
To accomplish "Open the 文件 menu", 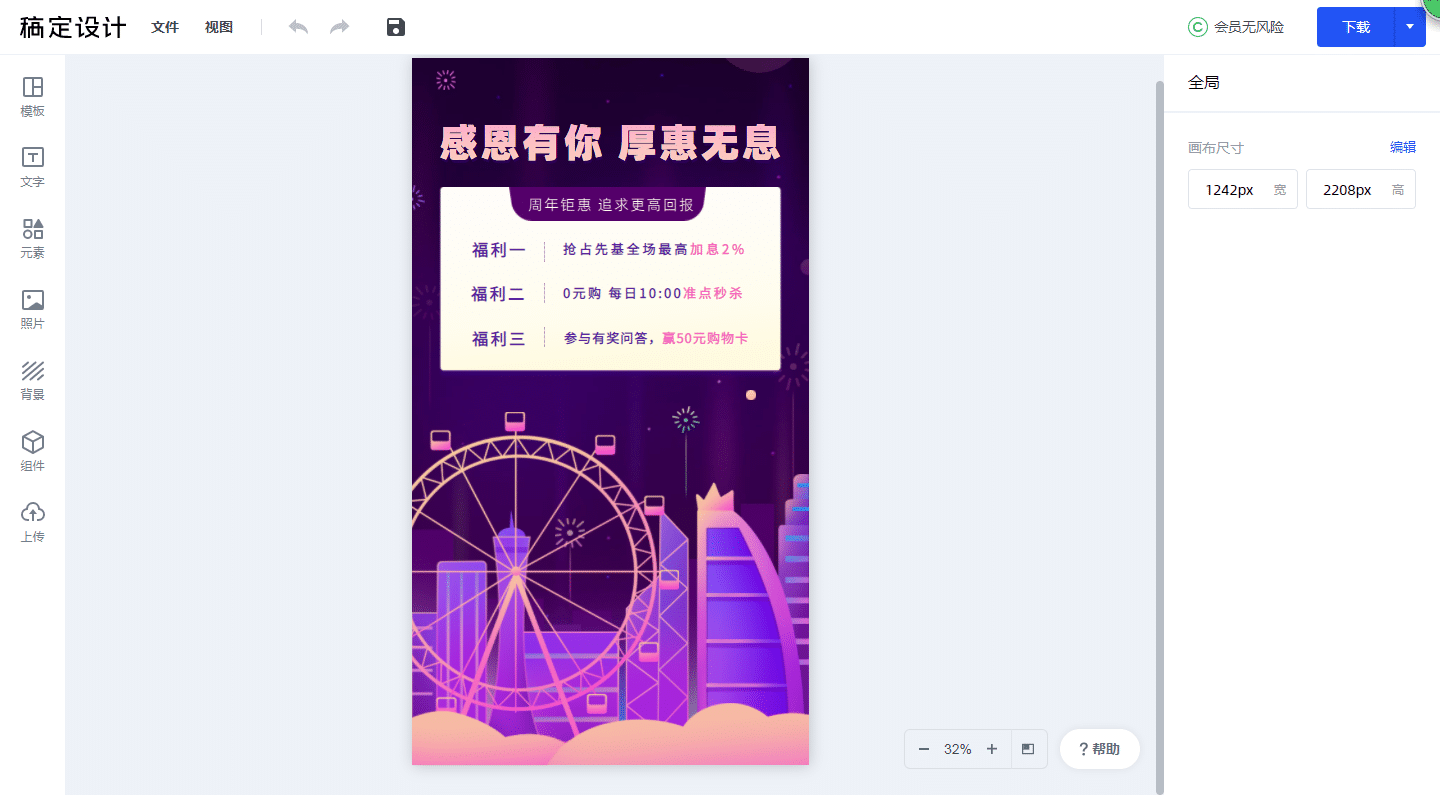I will [x=165, y=27].
